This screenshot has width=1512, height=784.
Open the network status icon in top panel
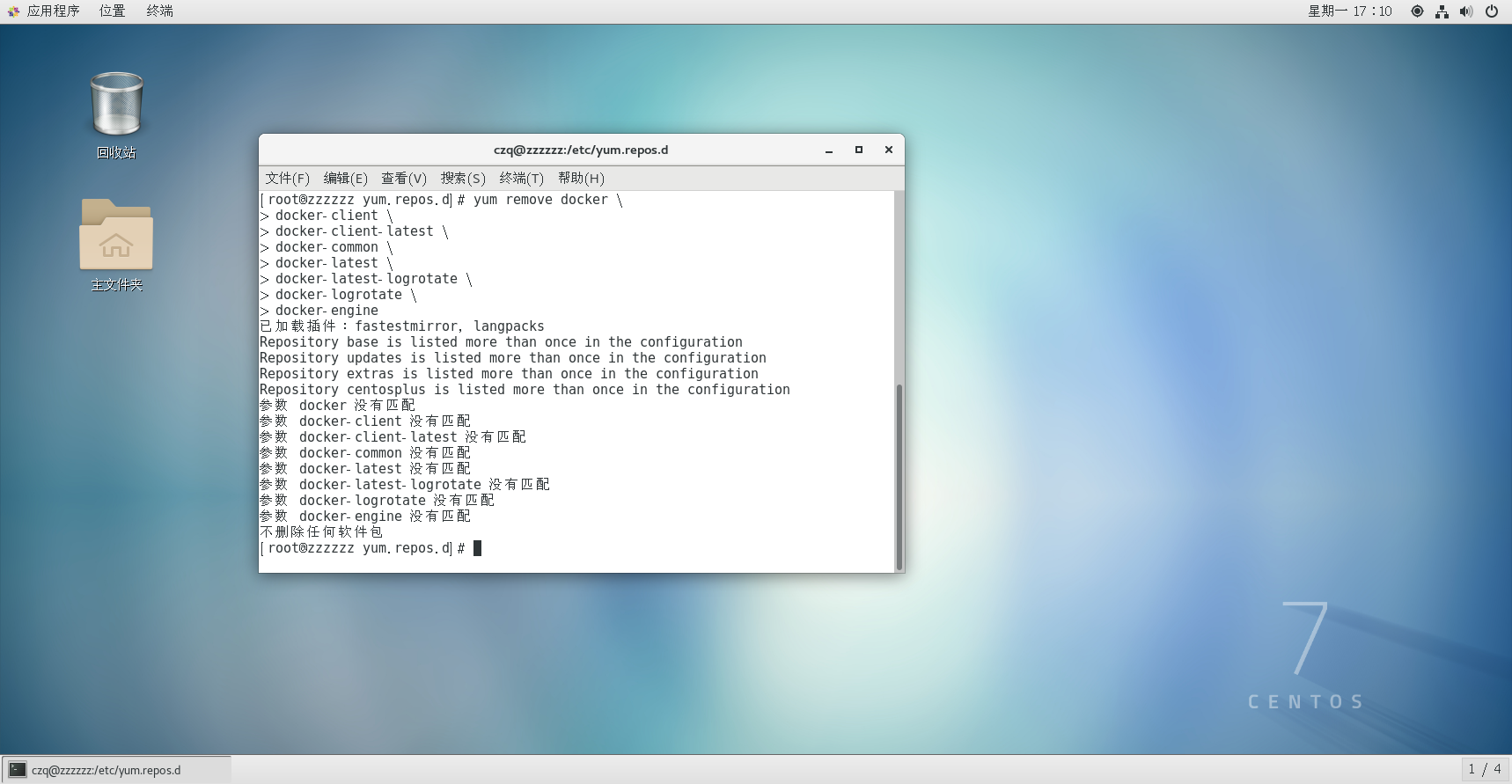pos(1442,11)
